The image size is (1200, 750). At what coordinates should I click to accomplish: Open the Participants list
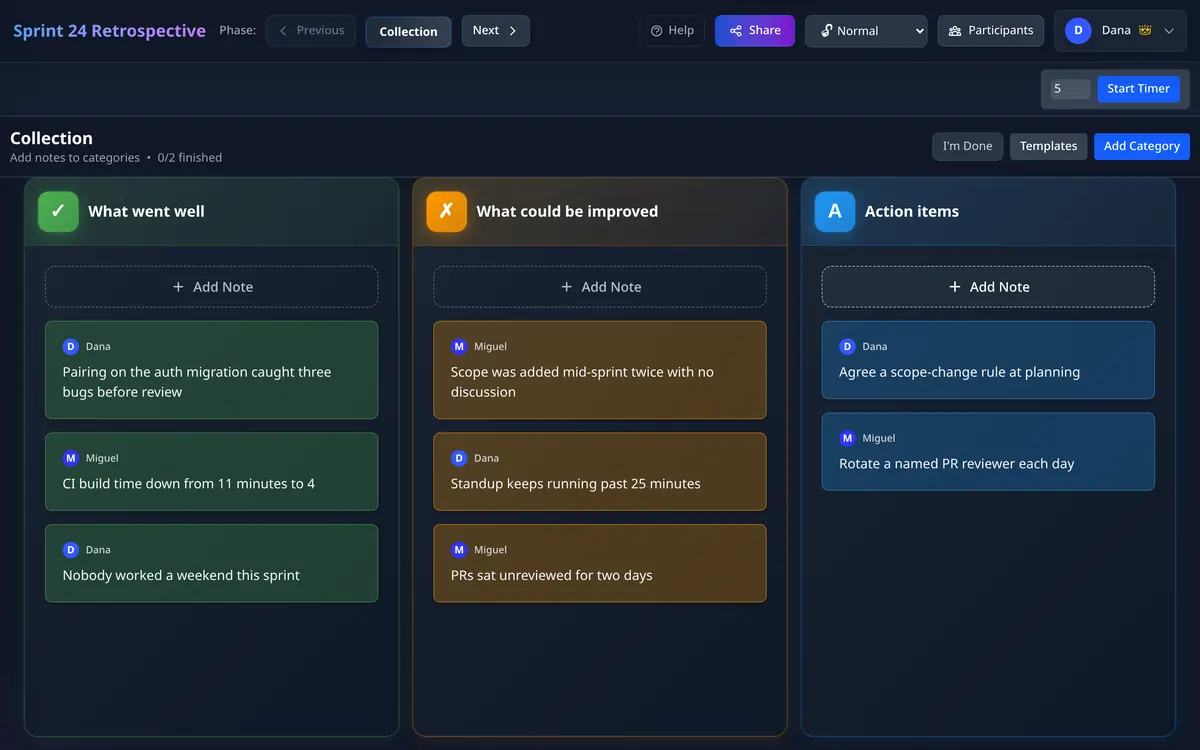click(991, 31)
